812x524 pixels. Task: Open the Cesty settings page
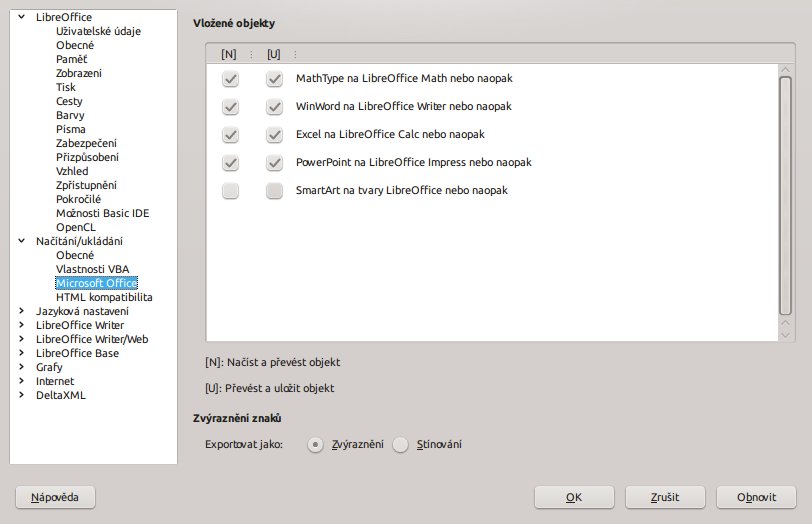pyautogui.click(x=69, y=101)
